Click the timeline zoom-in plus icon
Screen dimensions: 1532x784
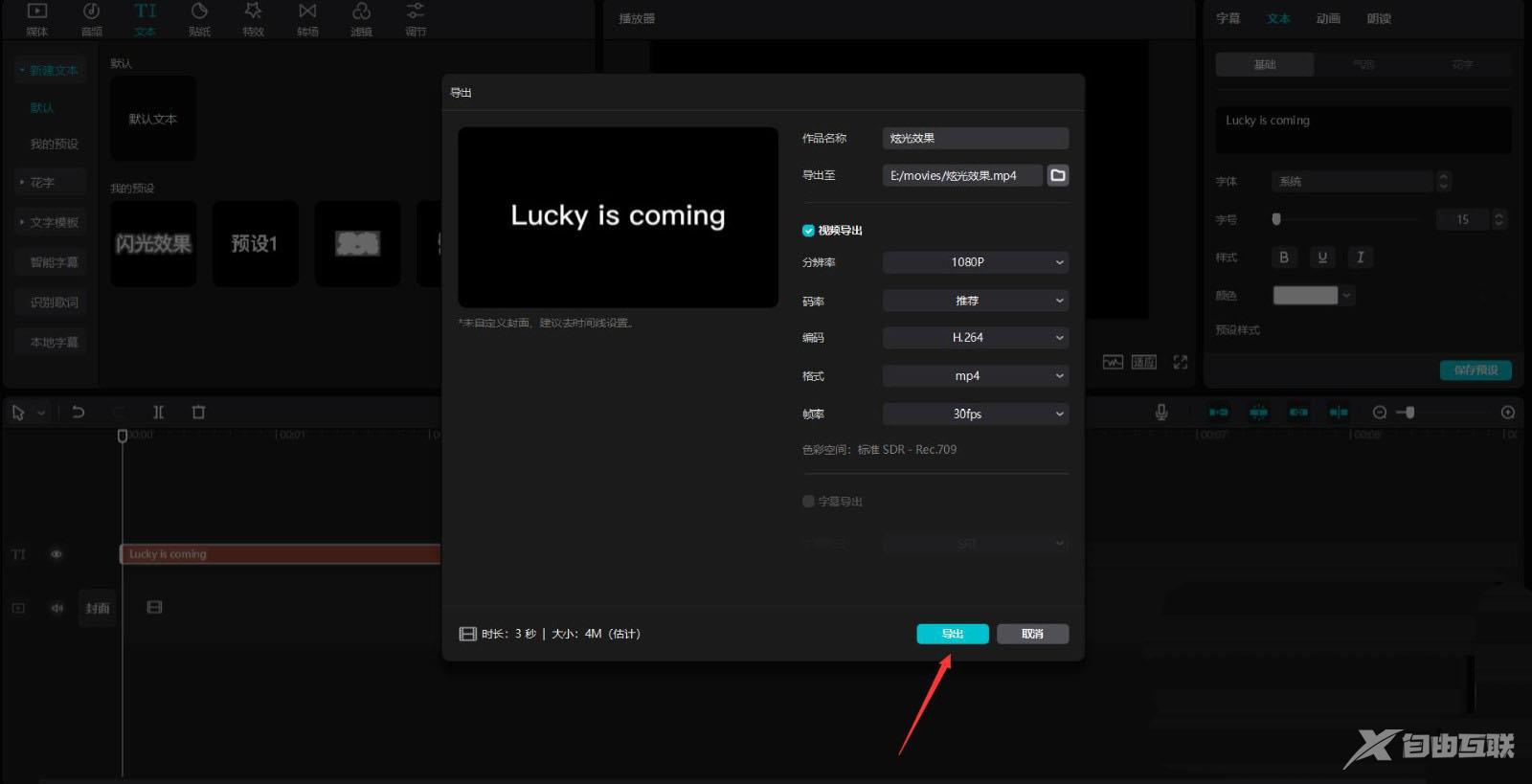1507,413
